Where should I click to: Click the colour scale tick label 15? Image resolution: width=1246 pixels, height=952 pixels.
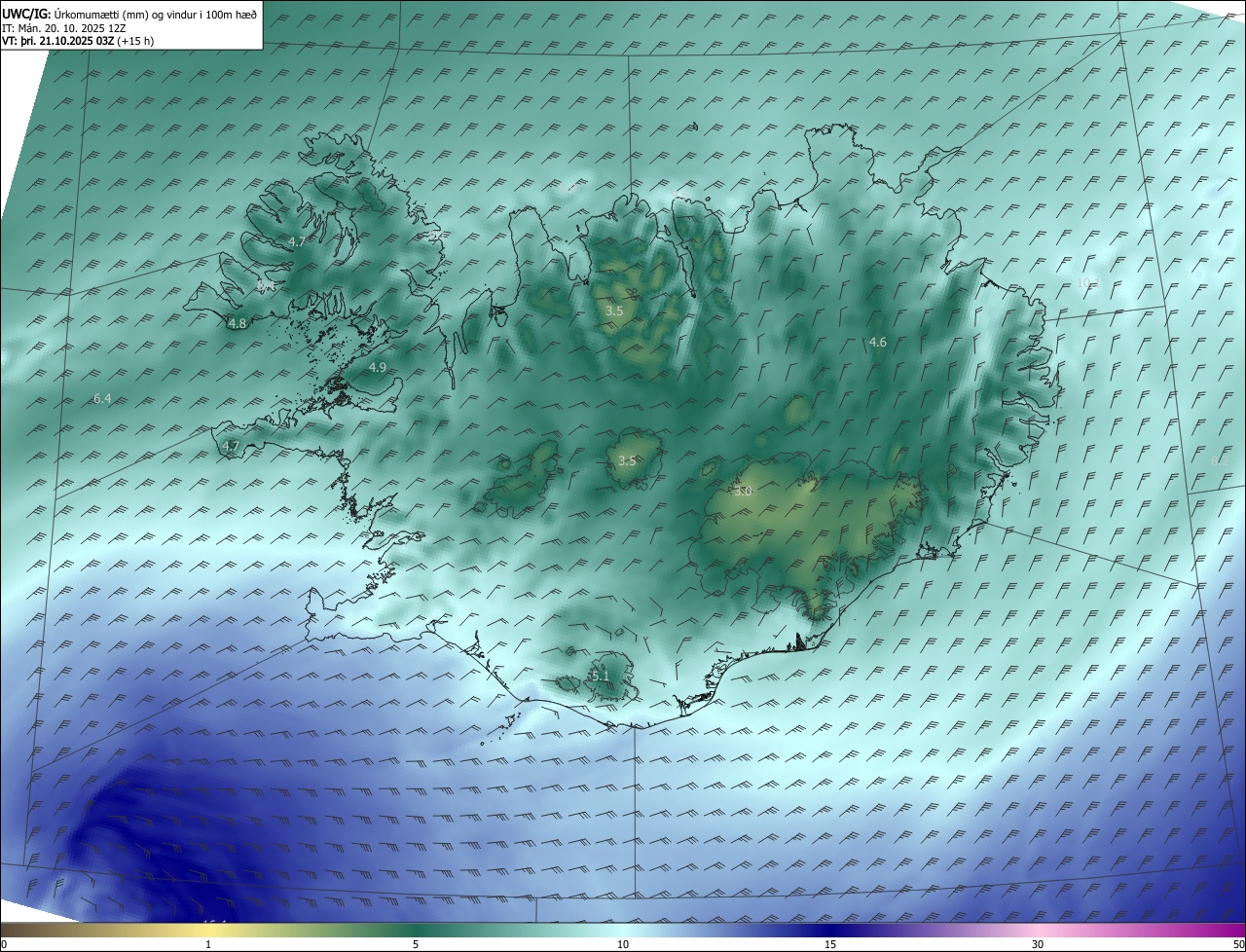point(830,945)
